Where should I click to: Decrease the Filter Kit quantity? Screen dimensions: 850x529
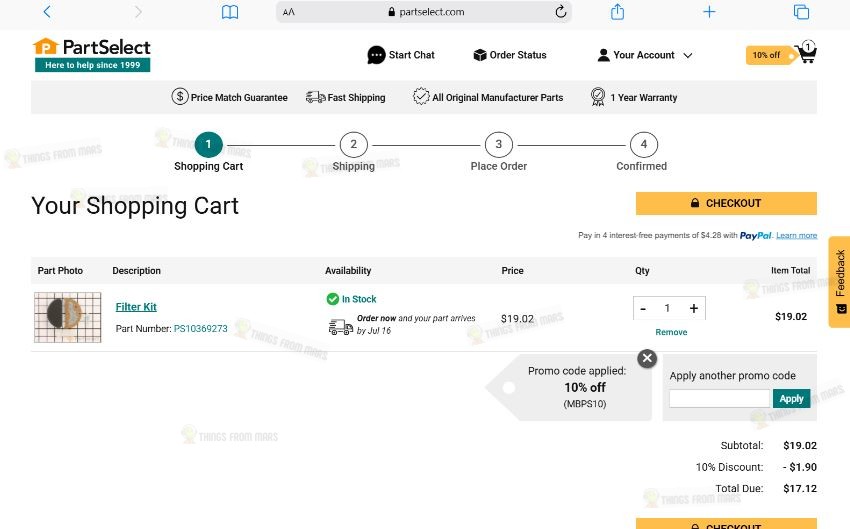click(643, 308)
